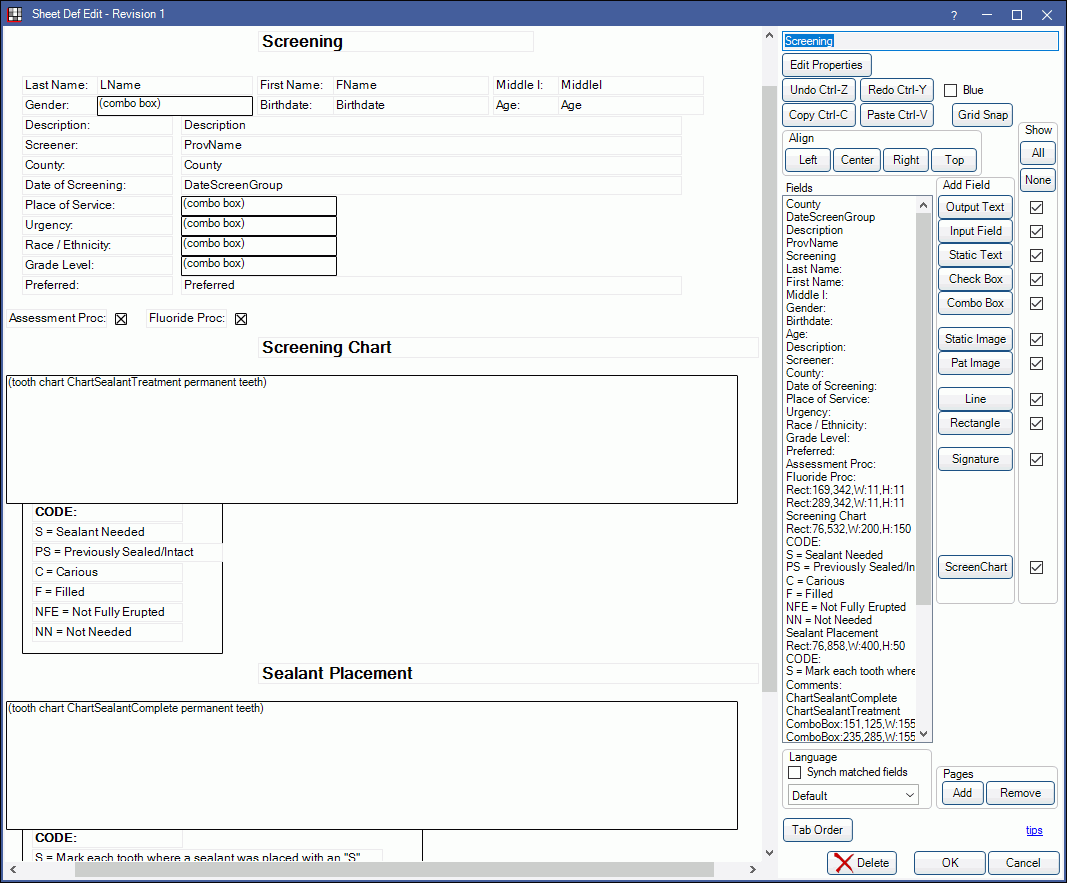Uncheck the show Output Text checkbox
The image size is (1067, 883).
[1037, 207]
